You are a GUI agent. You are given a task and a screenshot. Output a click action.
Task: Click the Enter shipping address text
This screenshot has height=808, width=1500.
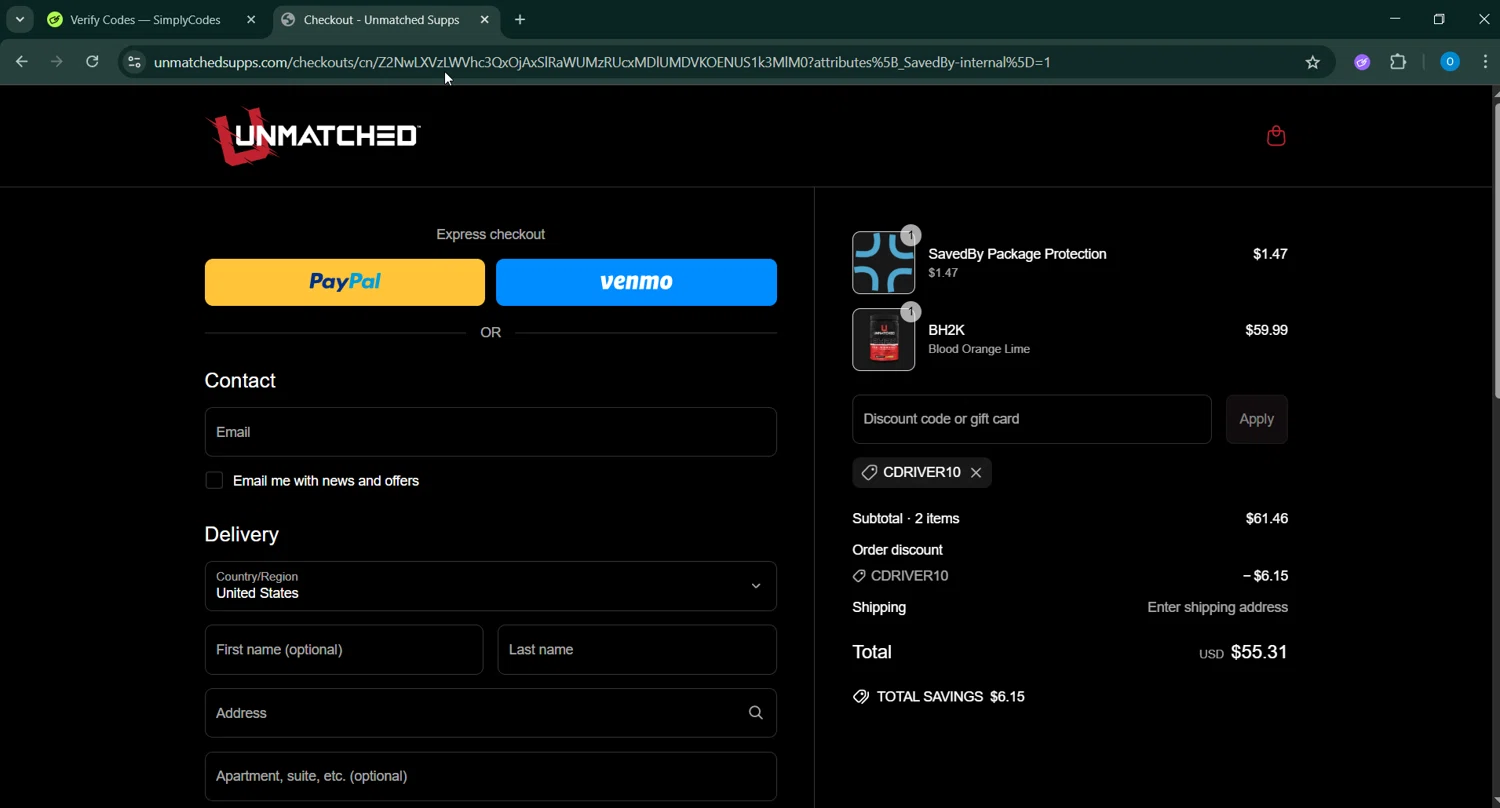click(1218, 608)
